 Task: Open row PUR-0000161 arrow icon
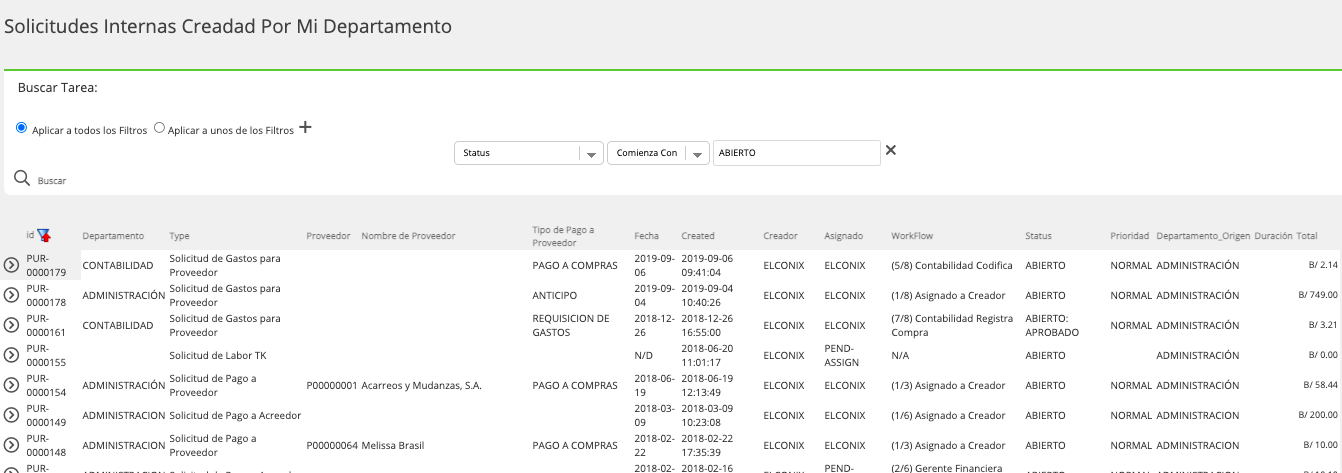(11, 325)
